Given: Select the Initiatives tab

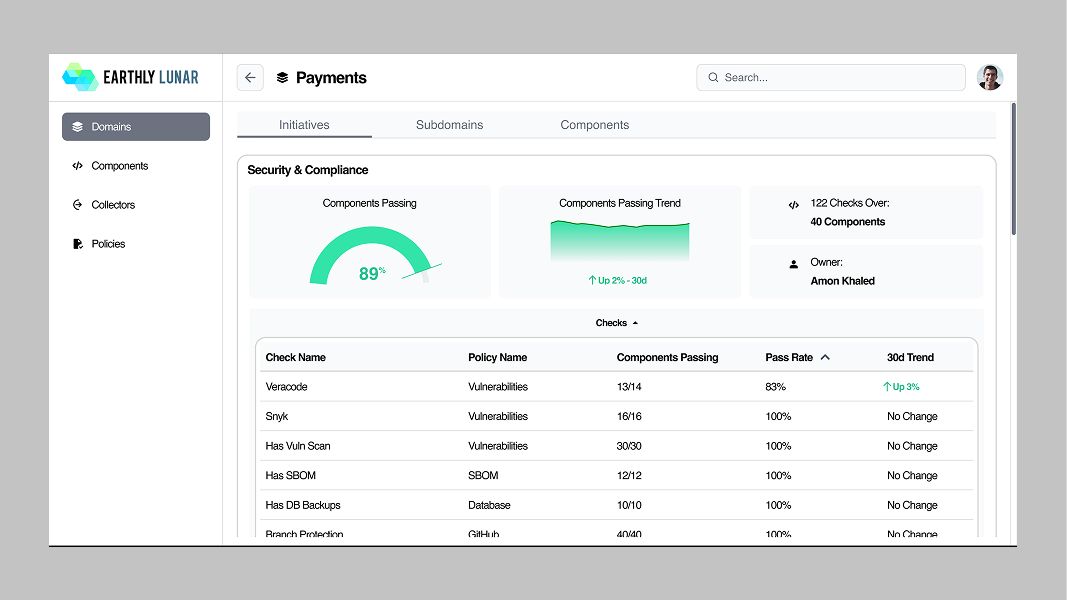Looking at the screenshot, I should (304, 125).
